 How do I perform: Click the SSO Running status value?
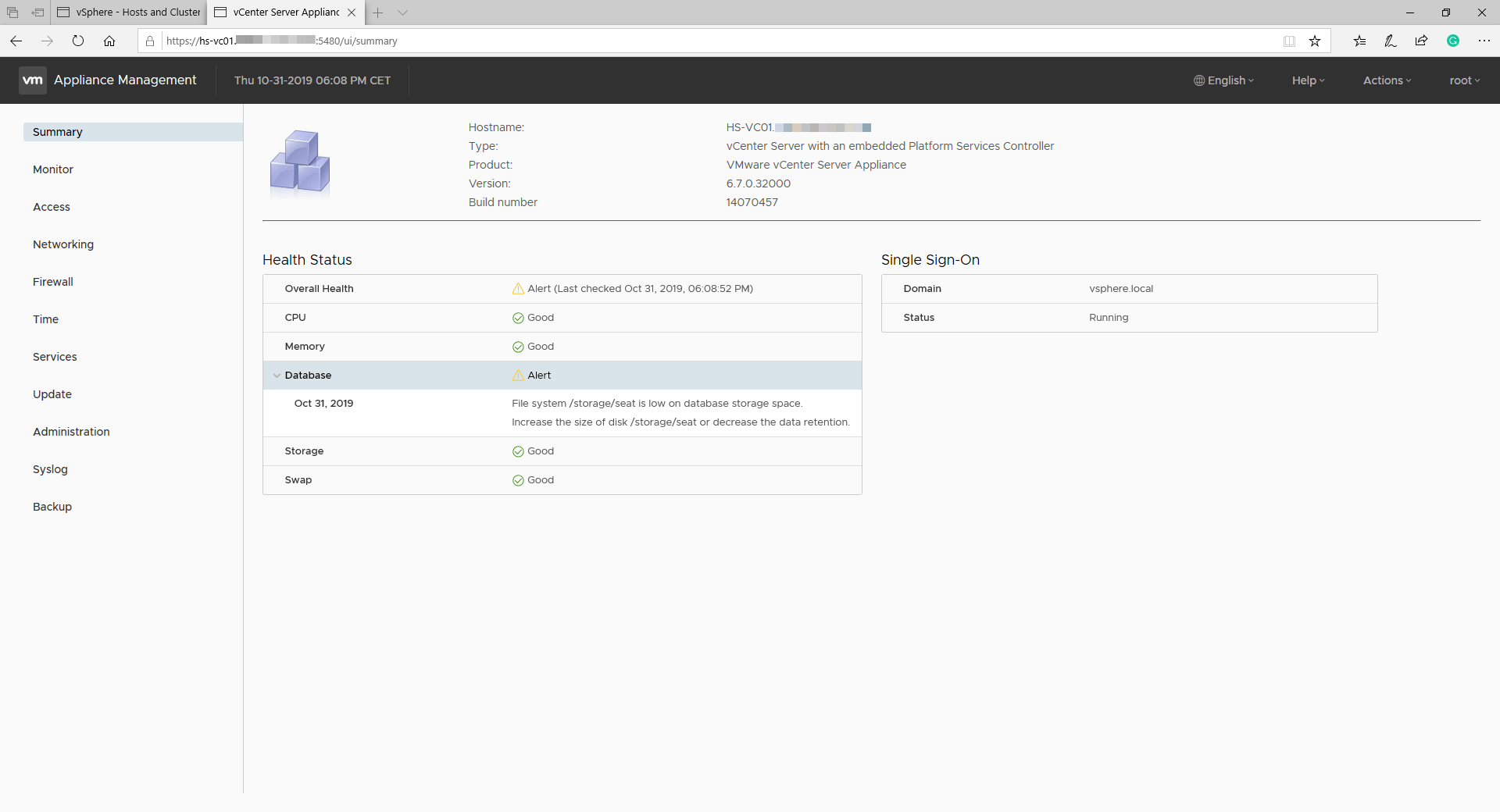click(1109, 318)
